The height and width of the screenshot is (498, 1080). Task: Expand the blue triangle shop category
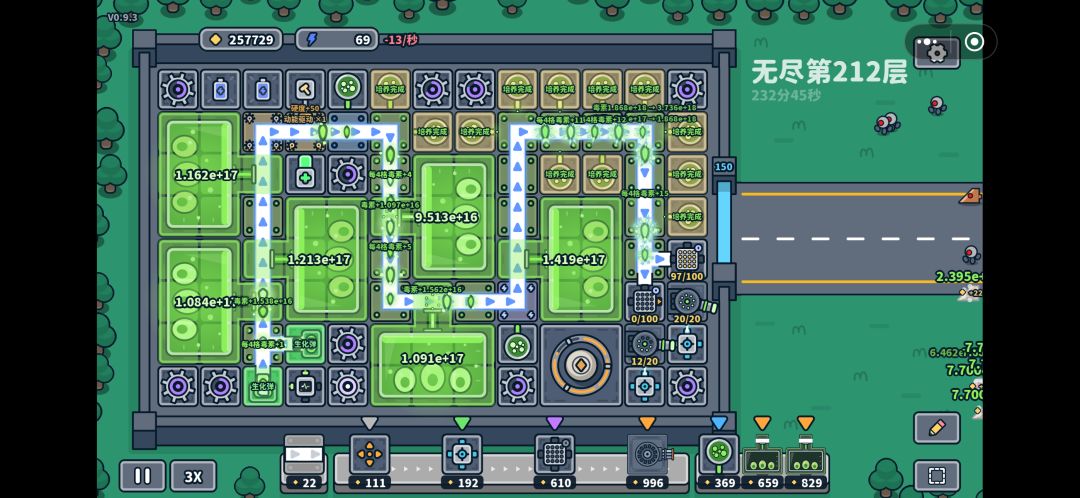click(719, 423)
